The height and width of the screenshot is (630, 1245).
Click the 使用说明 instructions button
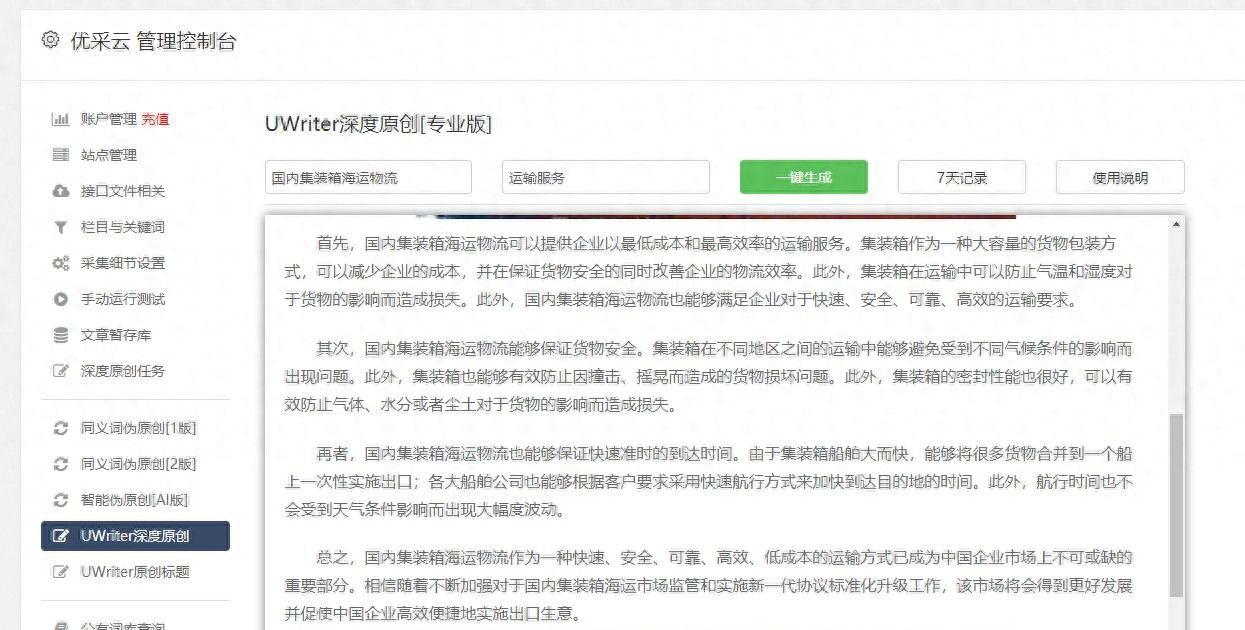(x=1119, y=177)
